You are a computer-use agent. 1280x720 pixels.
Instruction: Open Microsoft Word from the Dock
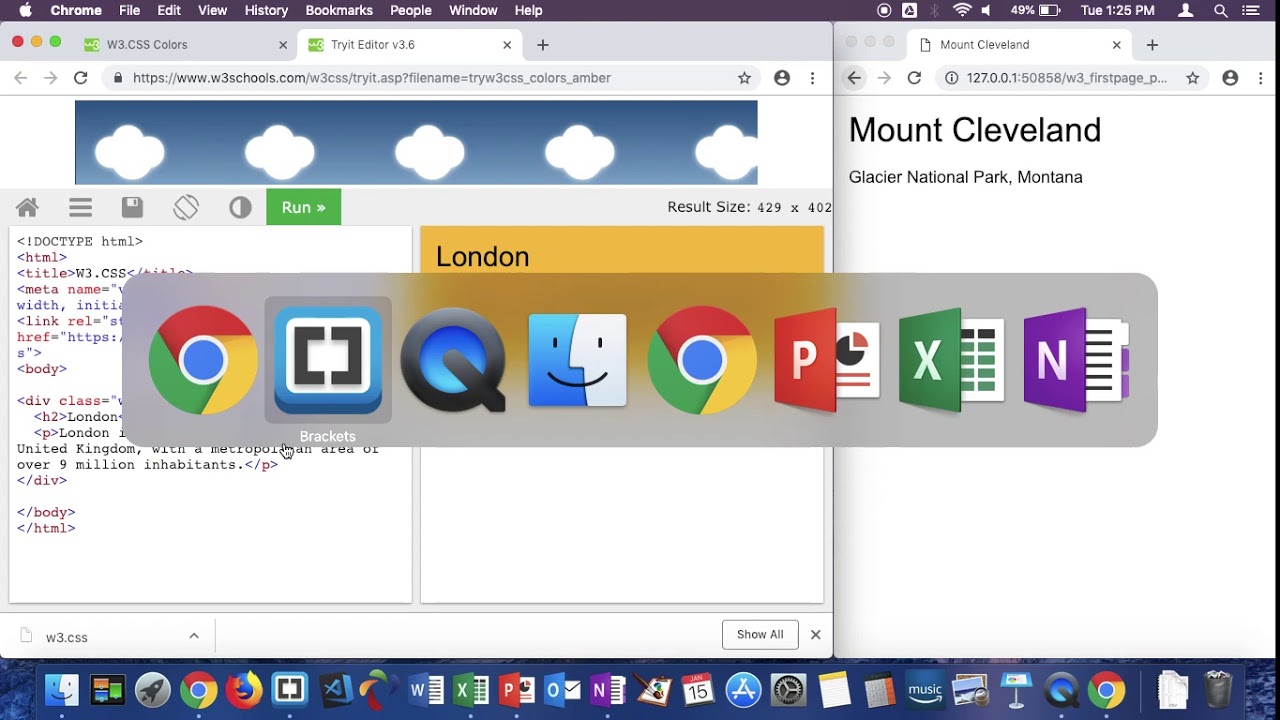pos(426,690)
